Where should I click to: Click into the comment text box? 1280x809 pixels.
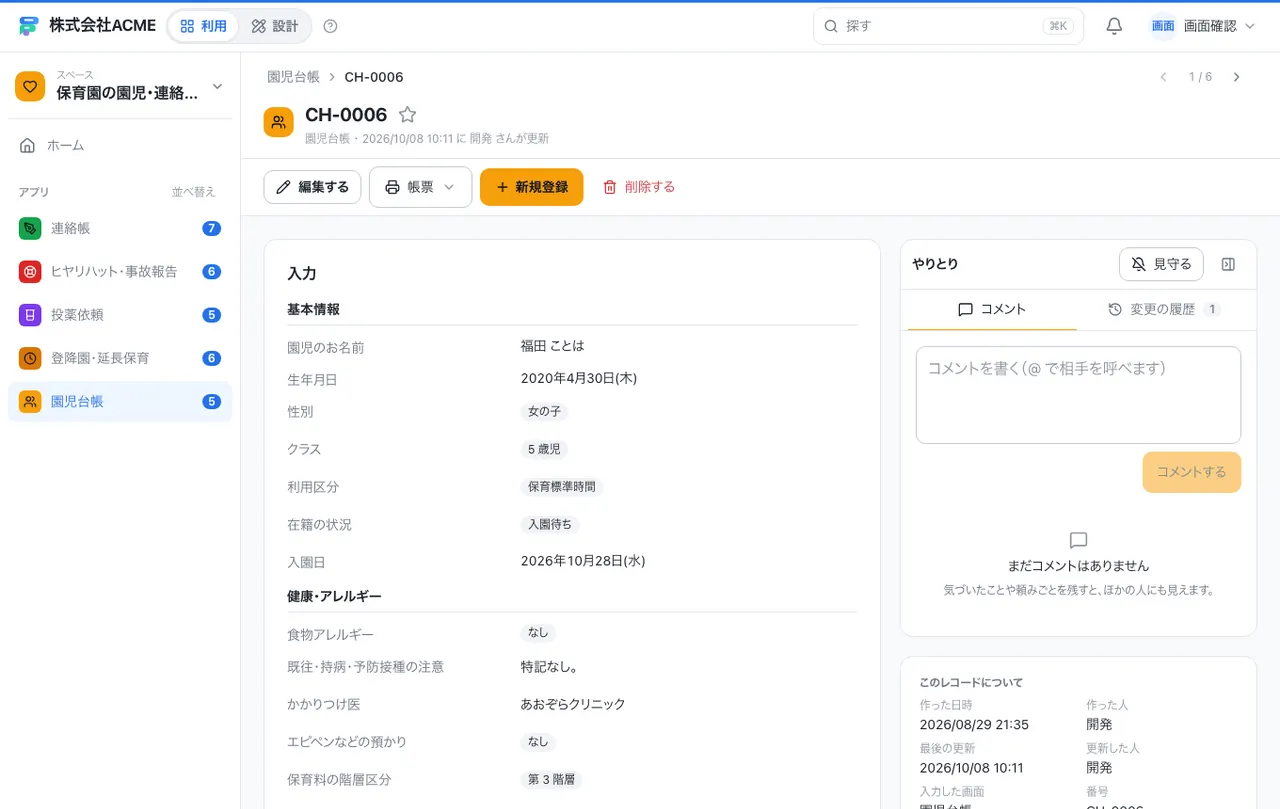[1078, 395]
